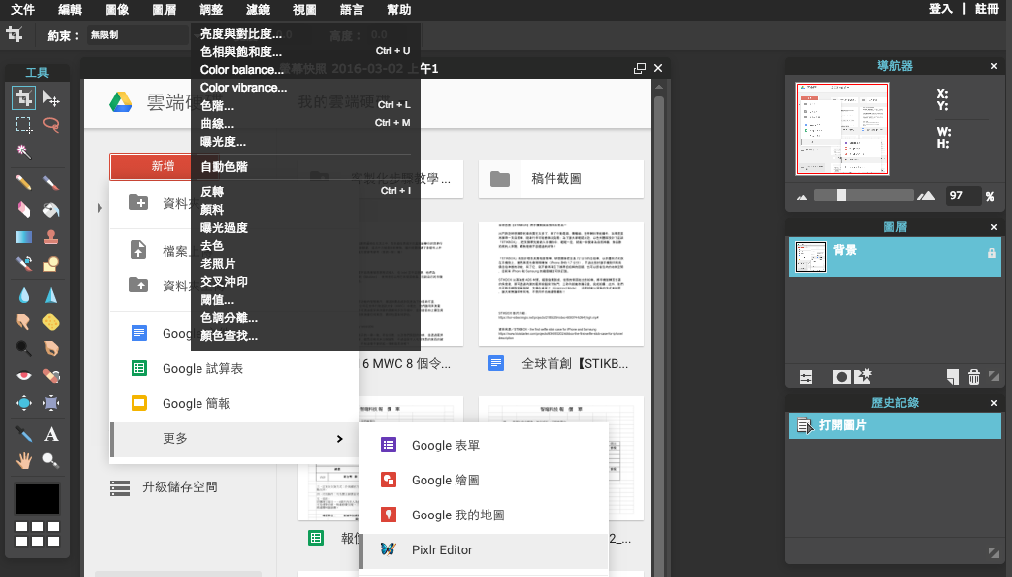Screen dimensions: 1012x577
Task: Create new layer in Layers panel
Action: [x=953, y=377]
